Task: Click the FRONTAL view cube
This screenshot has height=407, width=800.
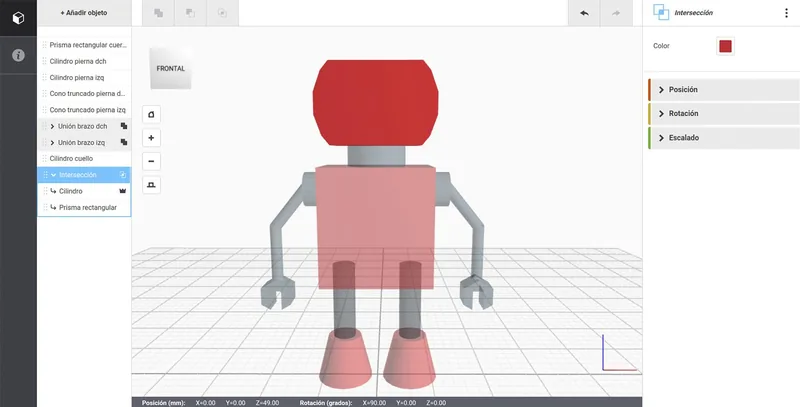Action: tap(171, 68)
